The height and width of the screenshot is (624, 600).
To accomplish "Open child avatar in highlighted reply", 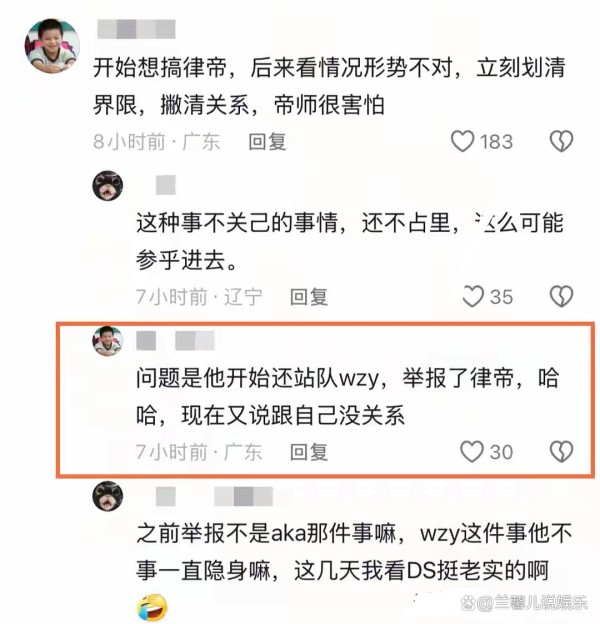I will pos(108,341).
